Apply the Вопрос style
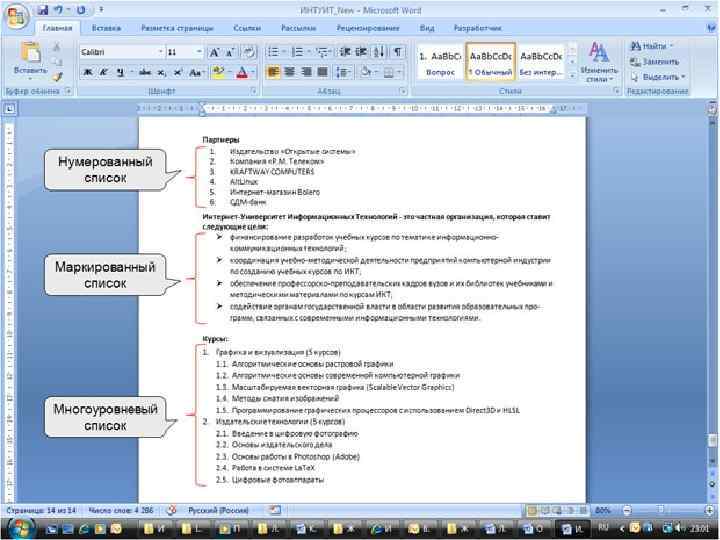The width and height of the screenshot is (720, 540). click(x=440, y=62)
